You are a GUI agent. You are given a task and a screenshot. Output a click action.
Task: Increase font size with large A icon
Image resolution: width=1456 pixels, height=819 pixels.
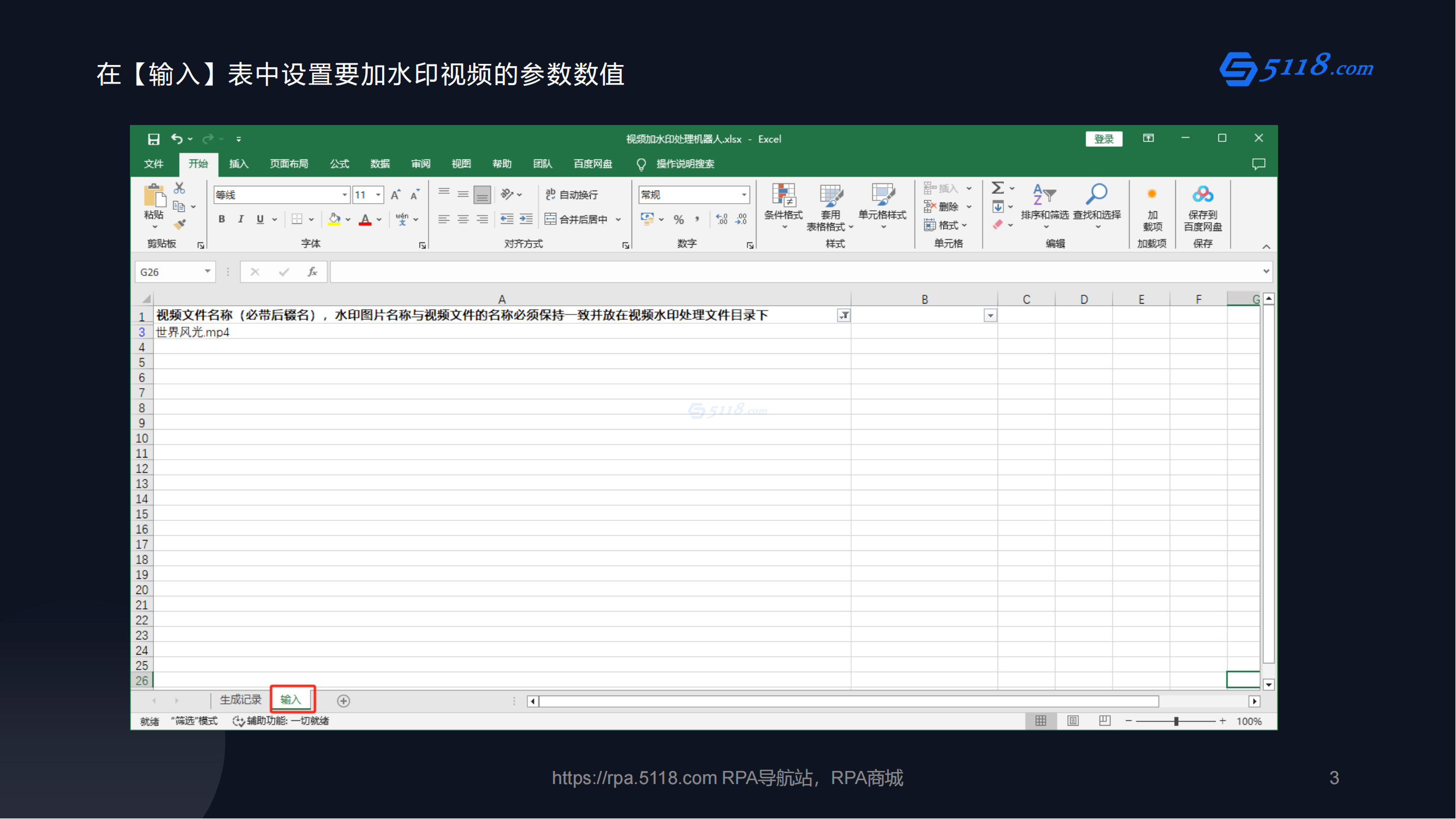[396, 195]
